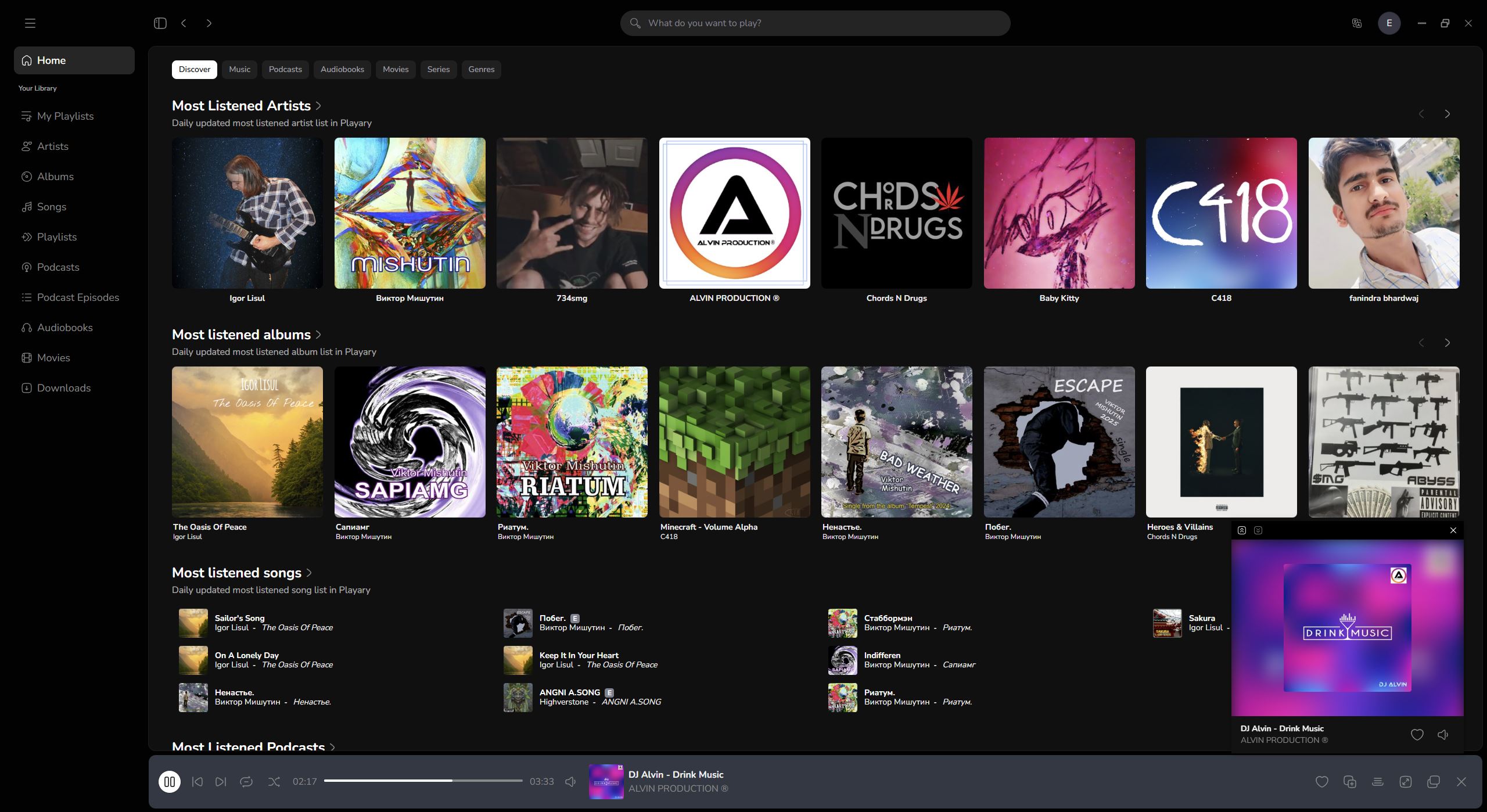Viewport: 1487px width, 812px height.
Task: Open Podcasts in the sidebar
Action: (x=74, y=267)
